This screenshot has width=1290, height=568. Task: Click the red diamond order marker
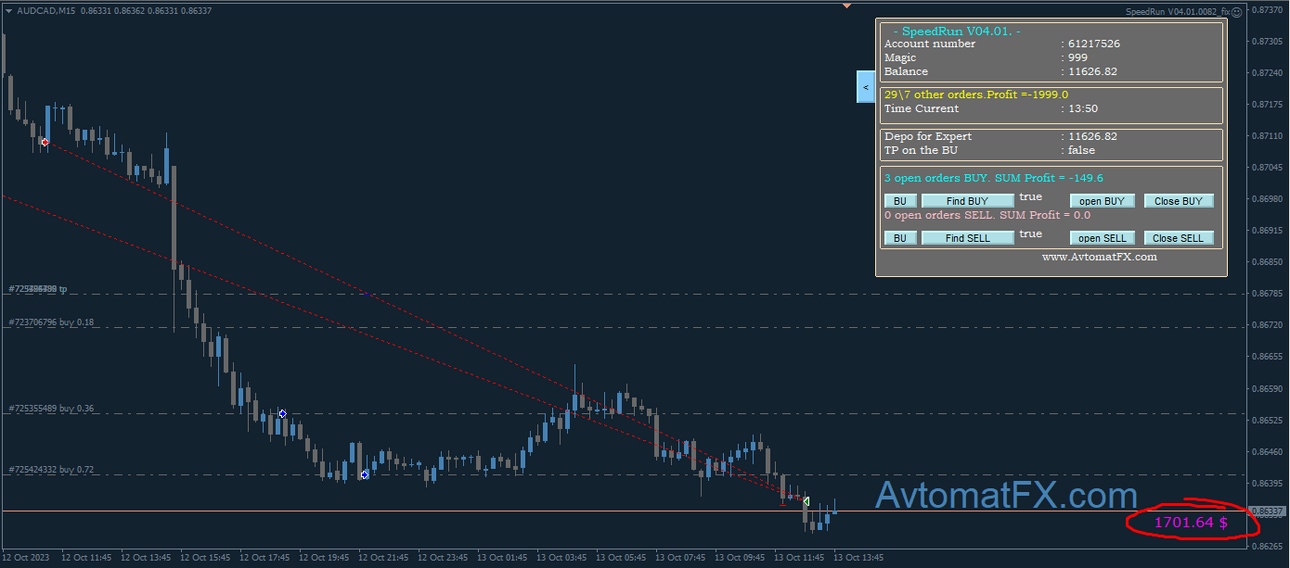44,142
